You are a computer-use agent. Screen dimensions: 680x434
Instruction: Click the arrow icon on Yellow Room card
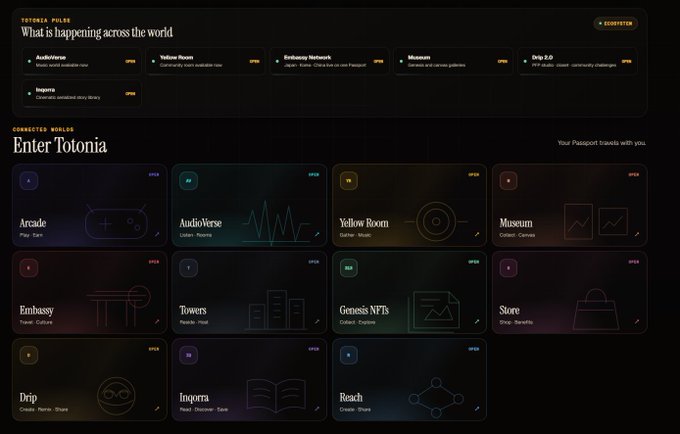click(x=477, y=234)
